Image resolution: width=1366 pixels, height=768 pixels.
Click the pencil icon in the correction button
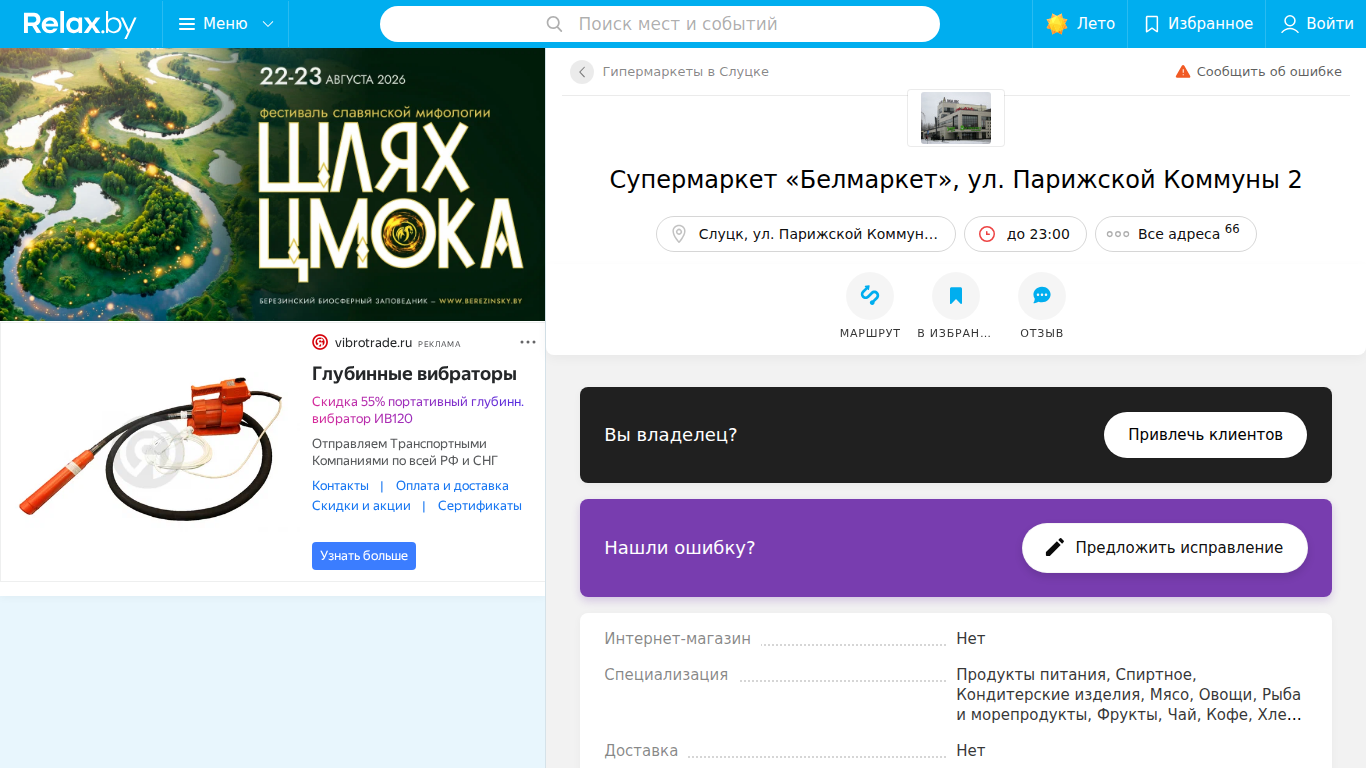point(1055,548)
